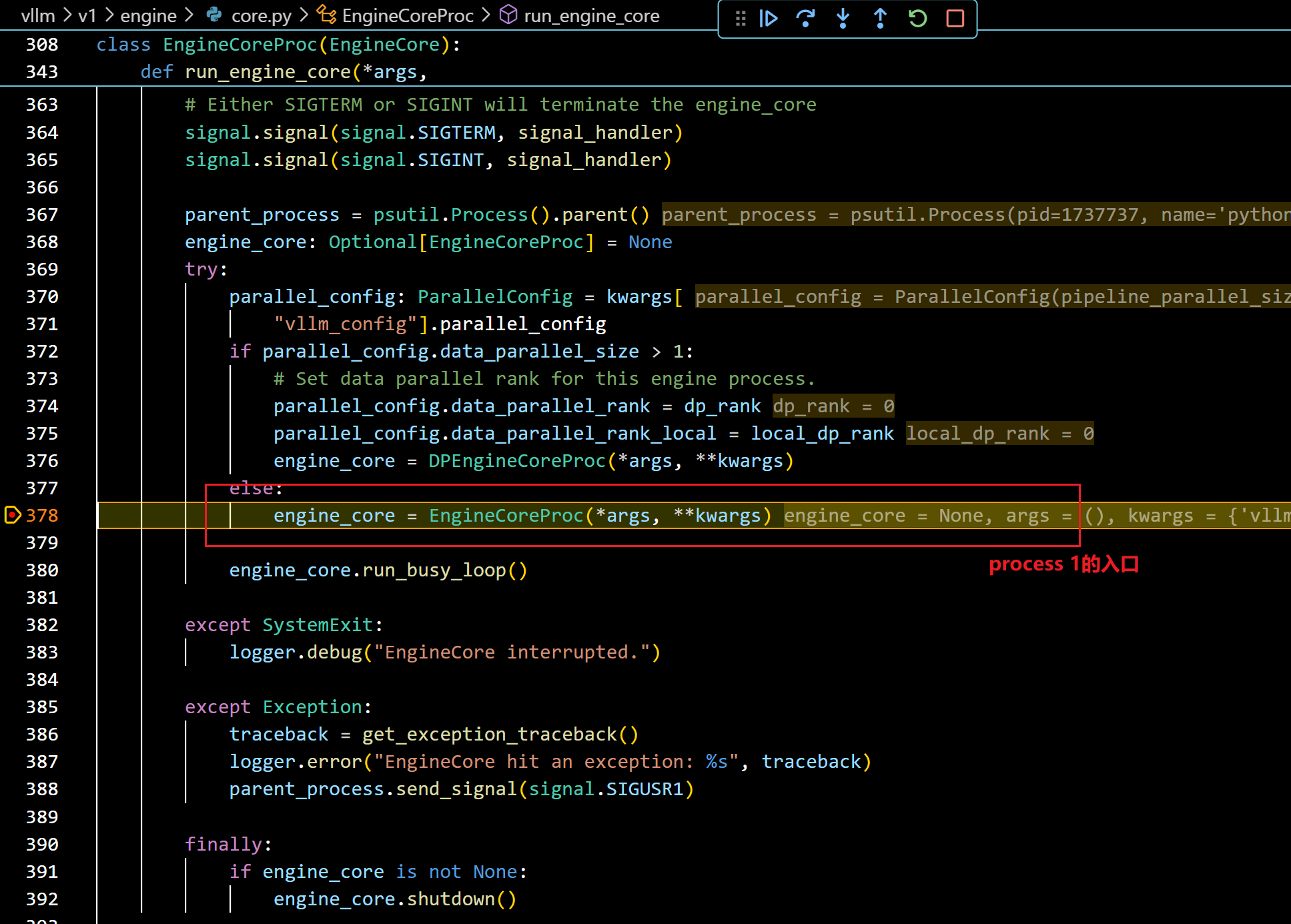1291x924 pixels.
Task: Select the engine folder breadcrumb
Action: pyautogui.click(x=148, y=16)
